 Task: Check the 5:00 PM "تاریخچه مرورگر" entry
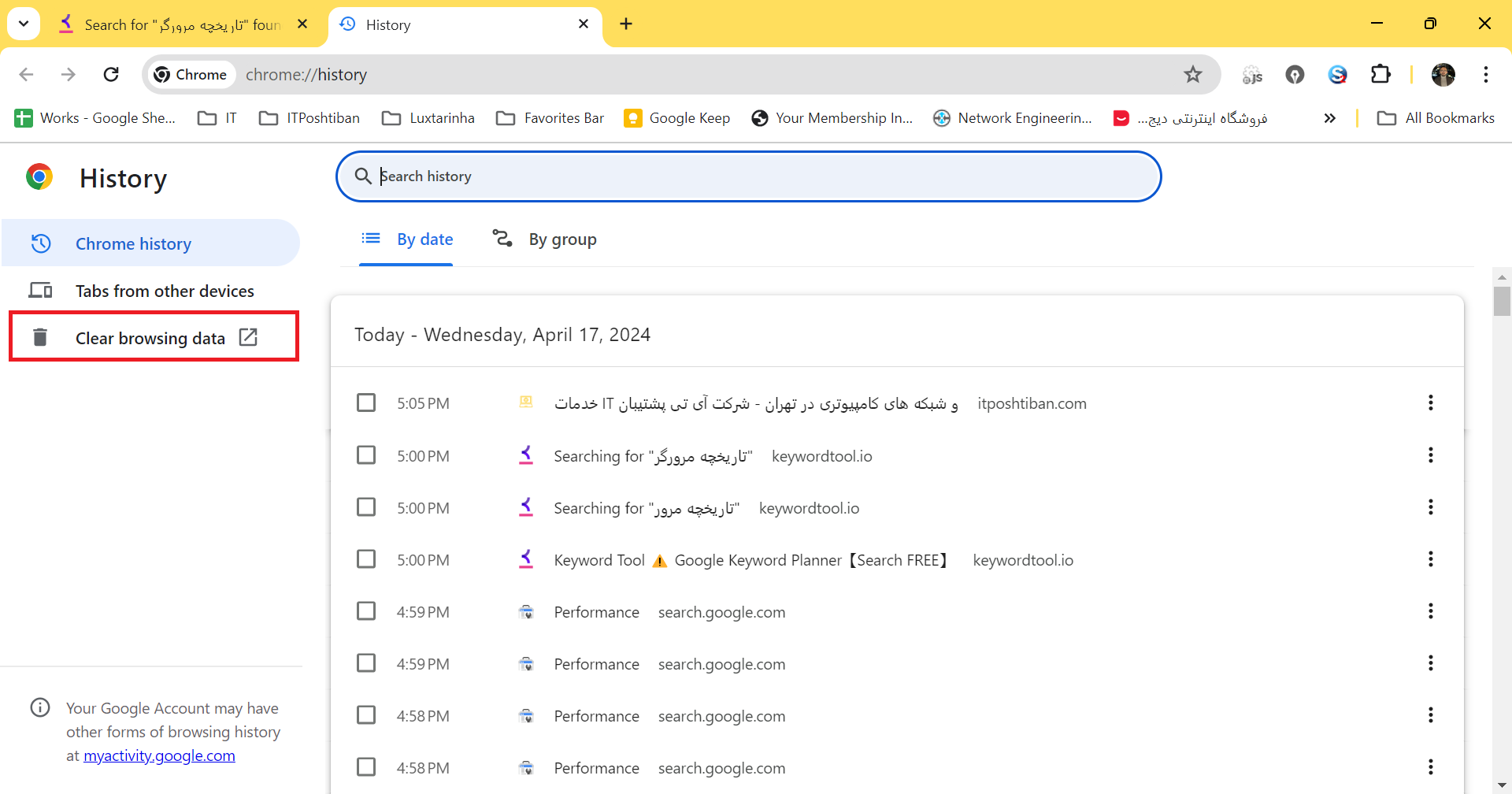click(x=366, y=455)
